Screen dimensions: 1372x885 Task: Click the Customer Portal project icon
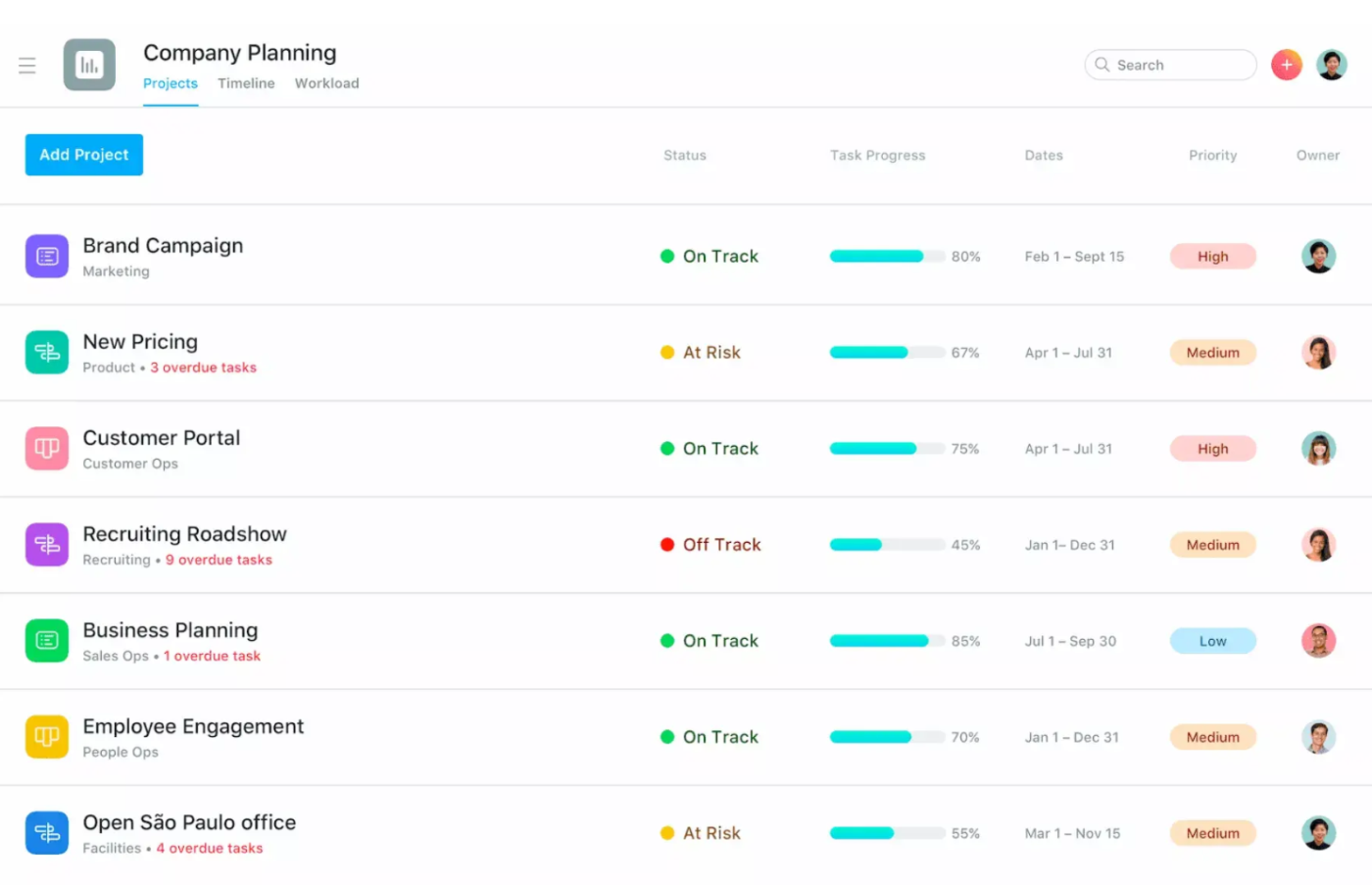click(47, 448)
